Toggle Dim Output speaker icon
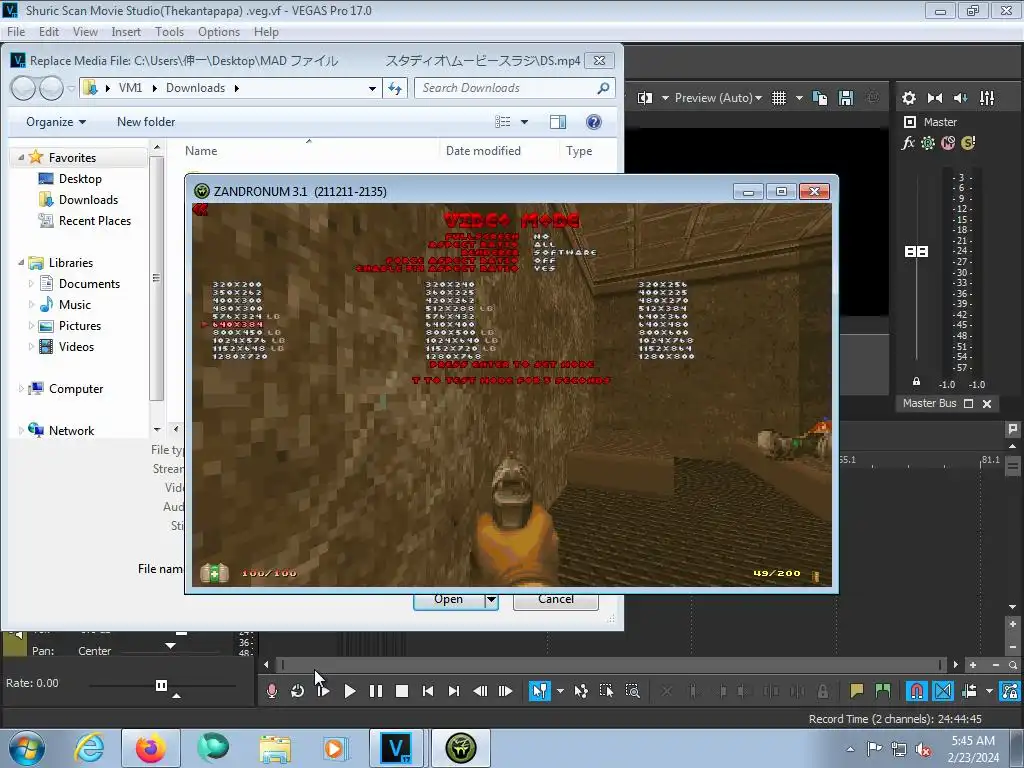The width and height of the screenshot is (1024, 768). click(961, 98)
